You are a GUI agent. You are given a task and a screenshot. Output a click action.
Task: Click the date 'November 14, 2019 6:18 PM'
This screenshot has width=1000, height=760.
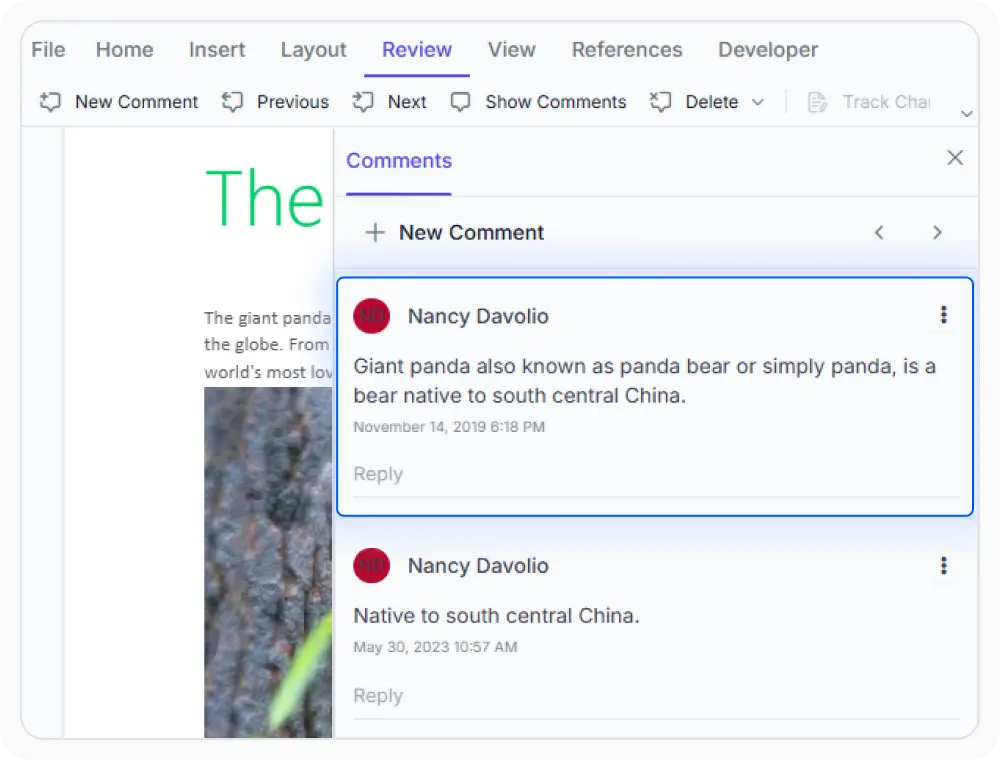click(449, 427)
